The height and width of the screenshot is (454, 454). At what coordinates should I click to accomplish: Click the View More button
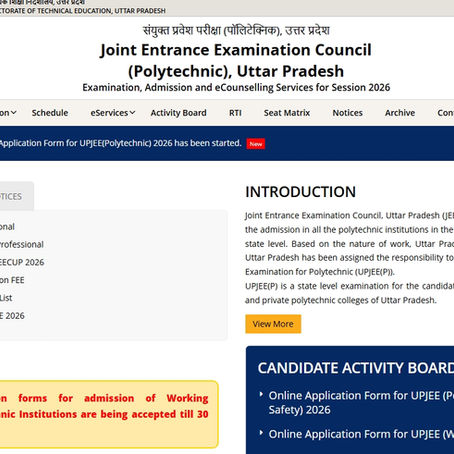click(x=273, y=324)
